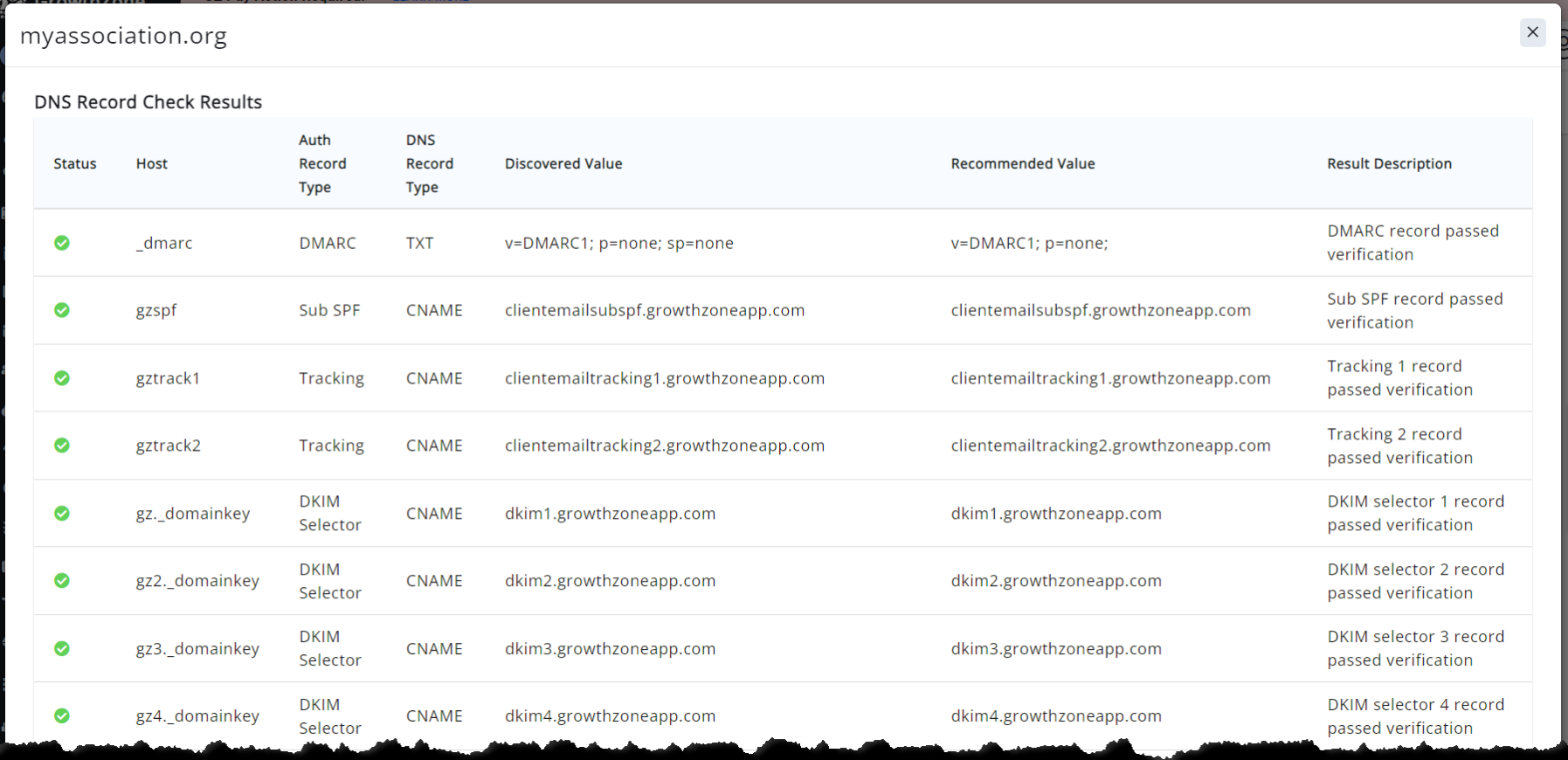The width and height of the screenshot is (1568, 760).
Task: Click the Auth Record Type header
Action: (322, 163)
